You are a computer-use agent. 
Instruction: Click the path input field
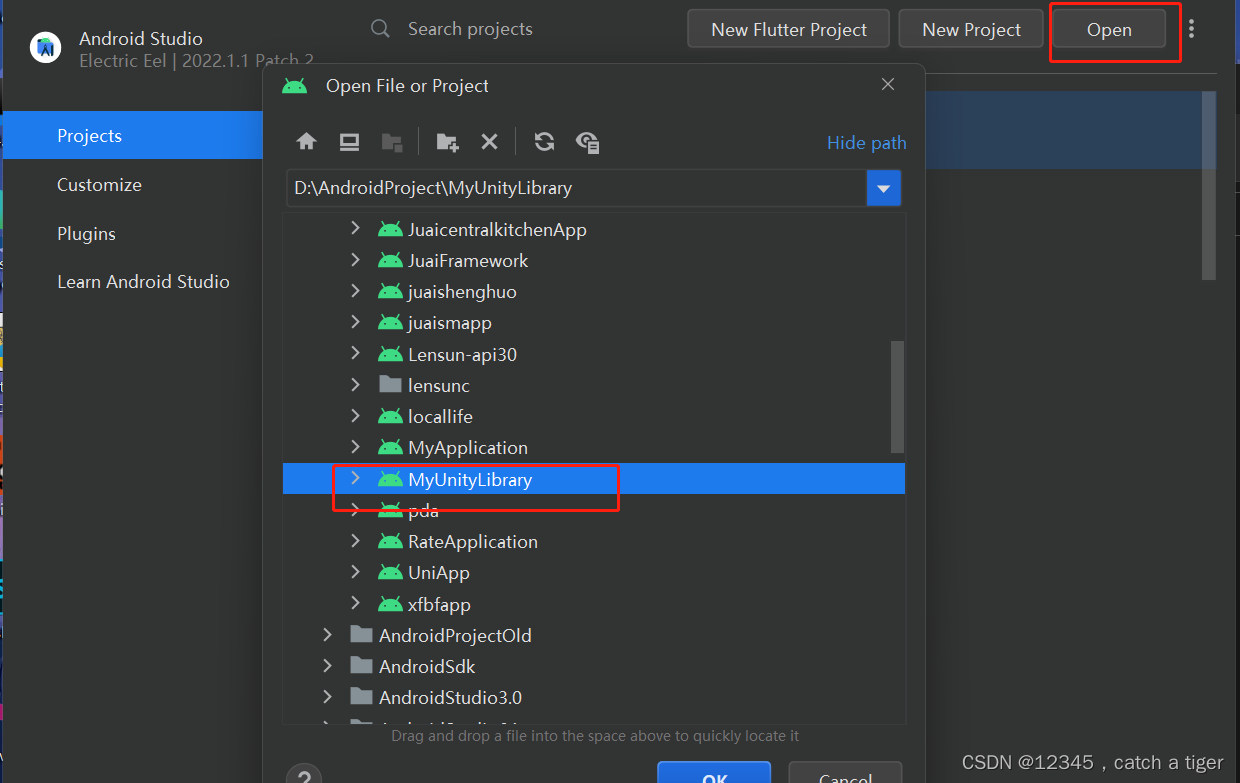[576, 188]
